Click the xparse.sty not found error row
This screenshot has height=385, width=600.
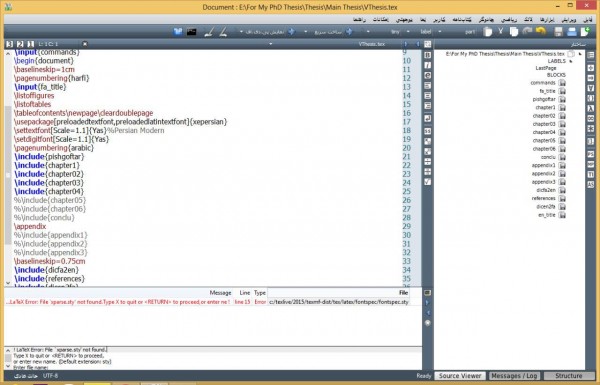pyautogui.click(x=207, y=302)
